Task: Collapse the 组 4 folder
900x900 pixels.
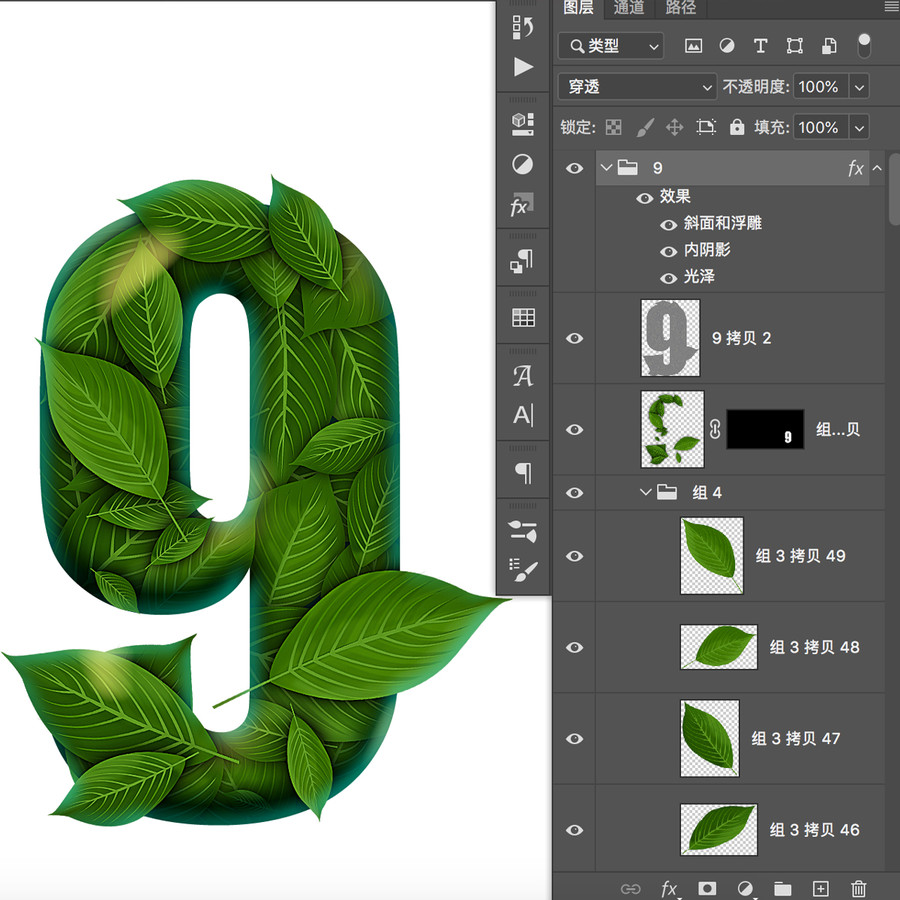Action: coord(646,492)
